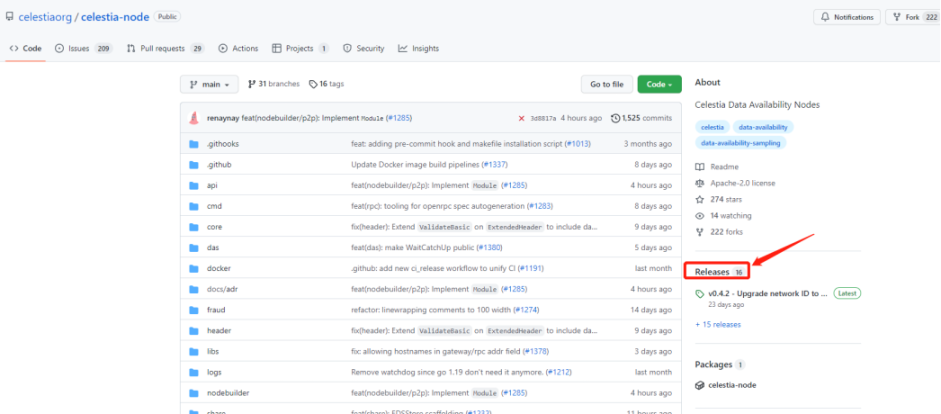This screenshot has height=414, width=941.
Task: Click the failed CI status X icon
Action: [521, 118]
